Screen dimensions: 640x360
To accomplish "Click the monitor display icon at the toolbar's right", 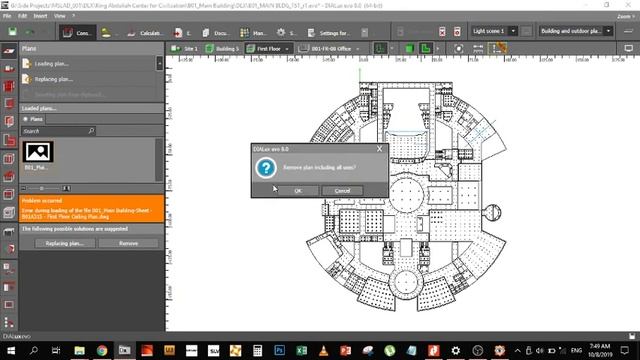I will (x=629, y=49).
